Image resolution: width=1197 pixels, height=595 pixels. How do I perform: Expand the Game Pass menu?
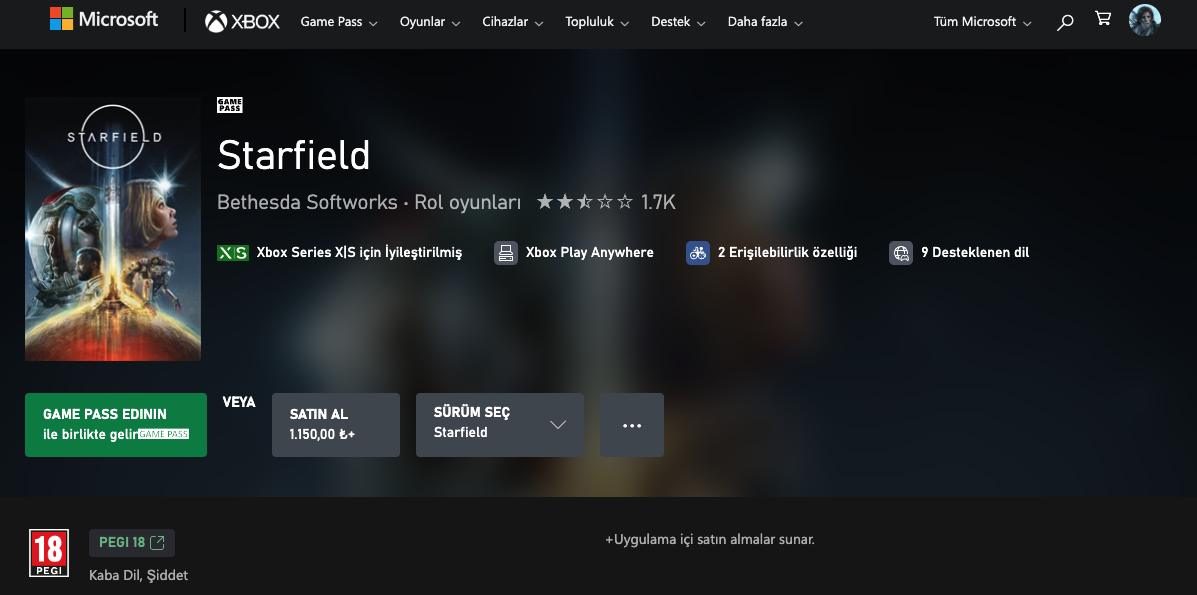tap(339, 22)
